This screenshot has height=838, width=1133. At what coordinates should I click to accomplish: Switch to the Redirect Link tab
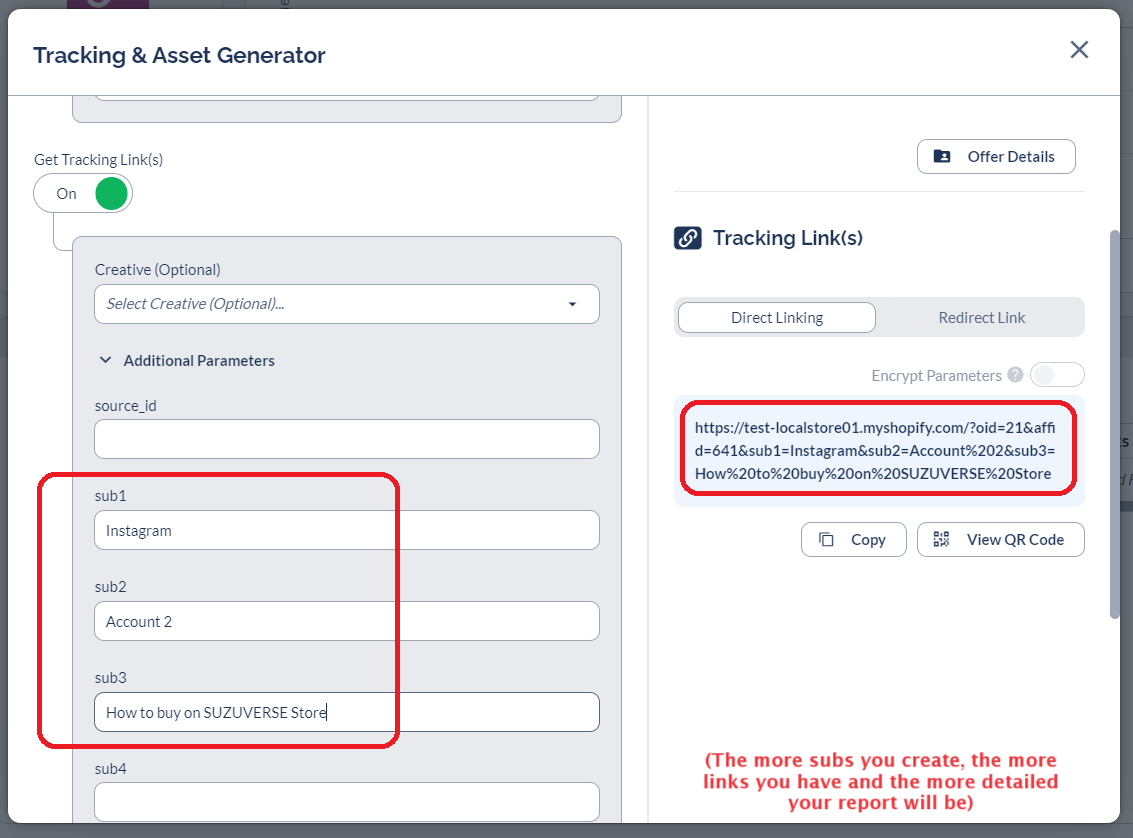981,318
